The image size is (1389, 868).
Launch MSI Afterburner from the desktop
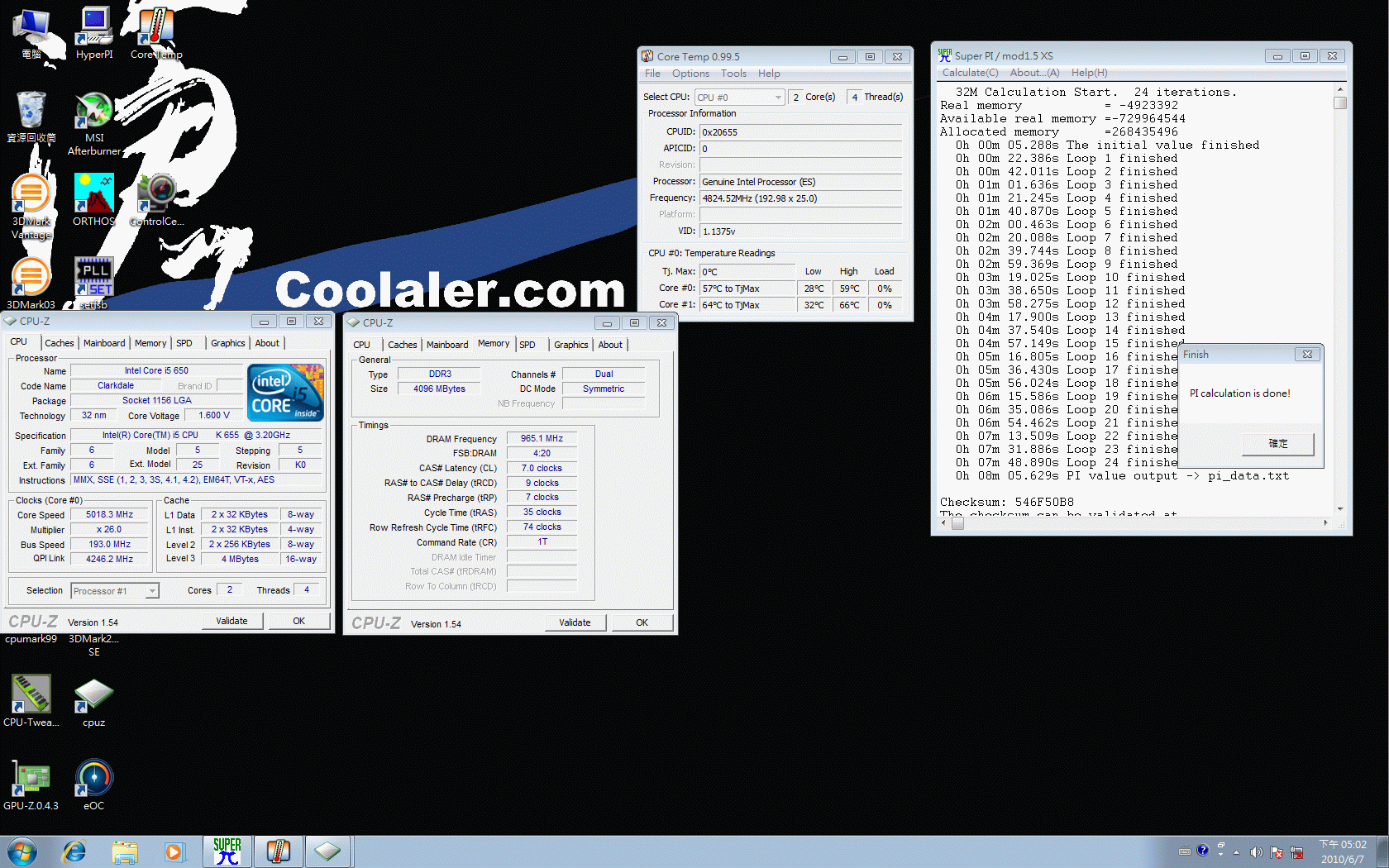94,123
